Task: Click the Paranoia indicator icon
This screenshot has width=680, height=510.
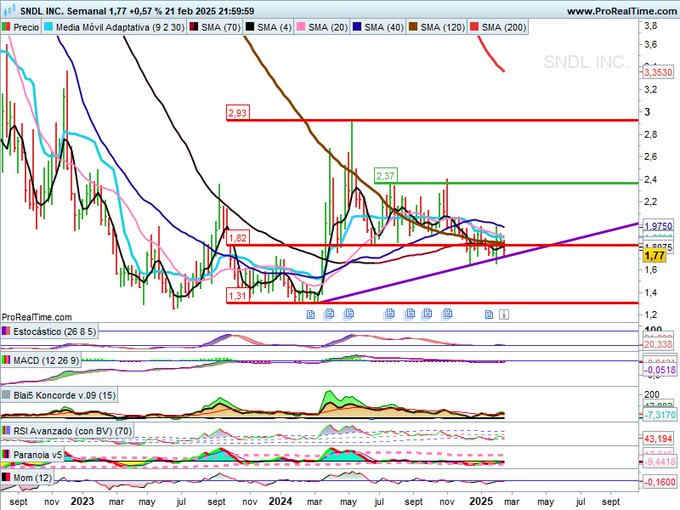Action: click(x=6, y=454)
